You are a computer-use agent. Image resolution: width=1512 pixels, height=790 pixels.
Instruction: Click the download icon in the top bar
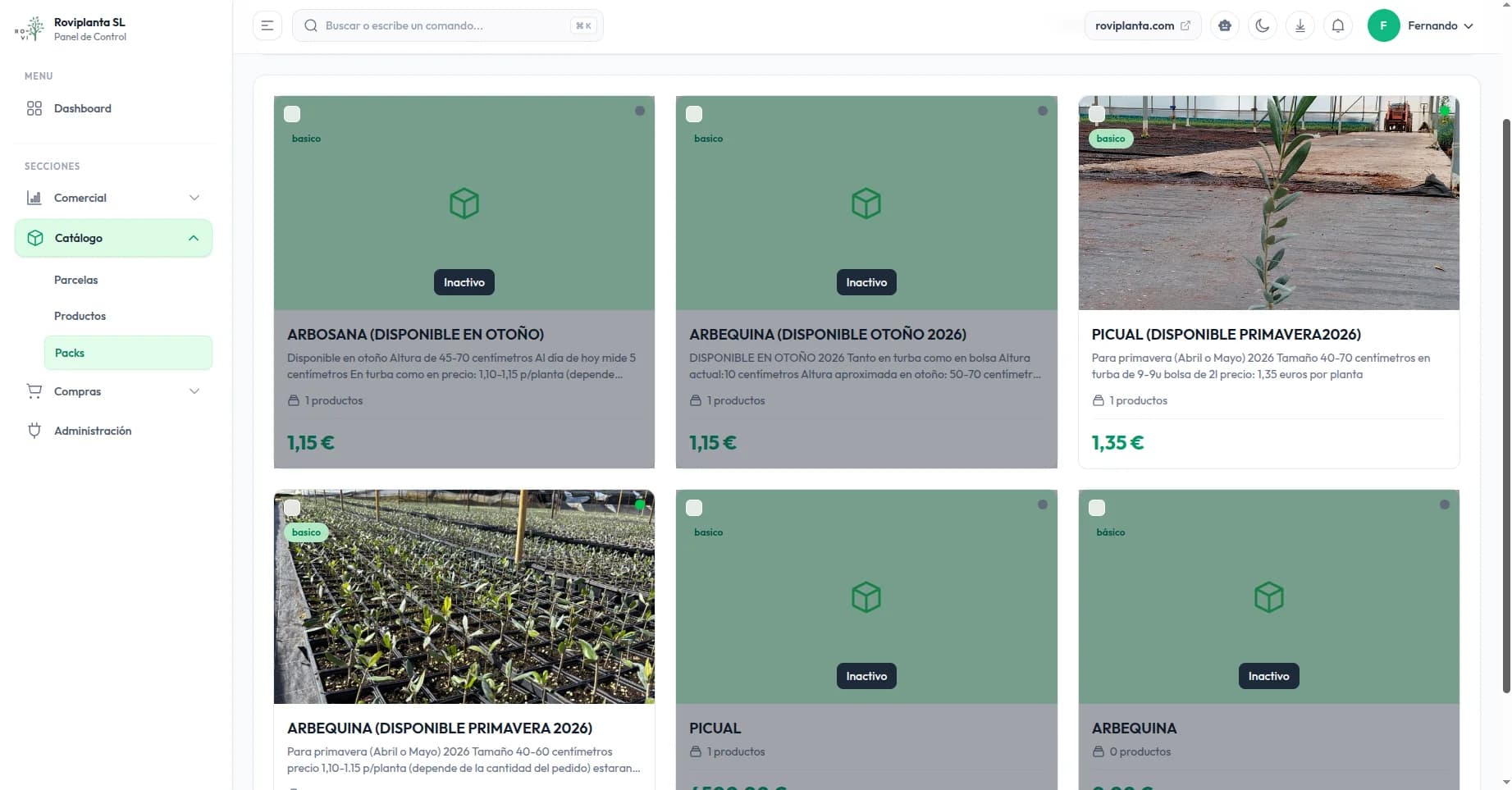(1300, 25)
